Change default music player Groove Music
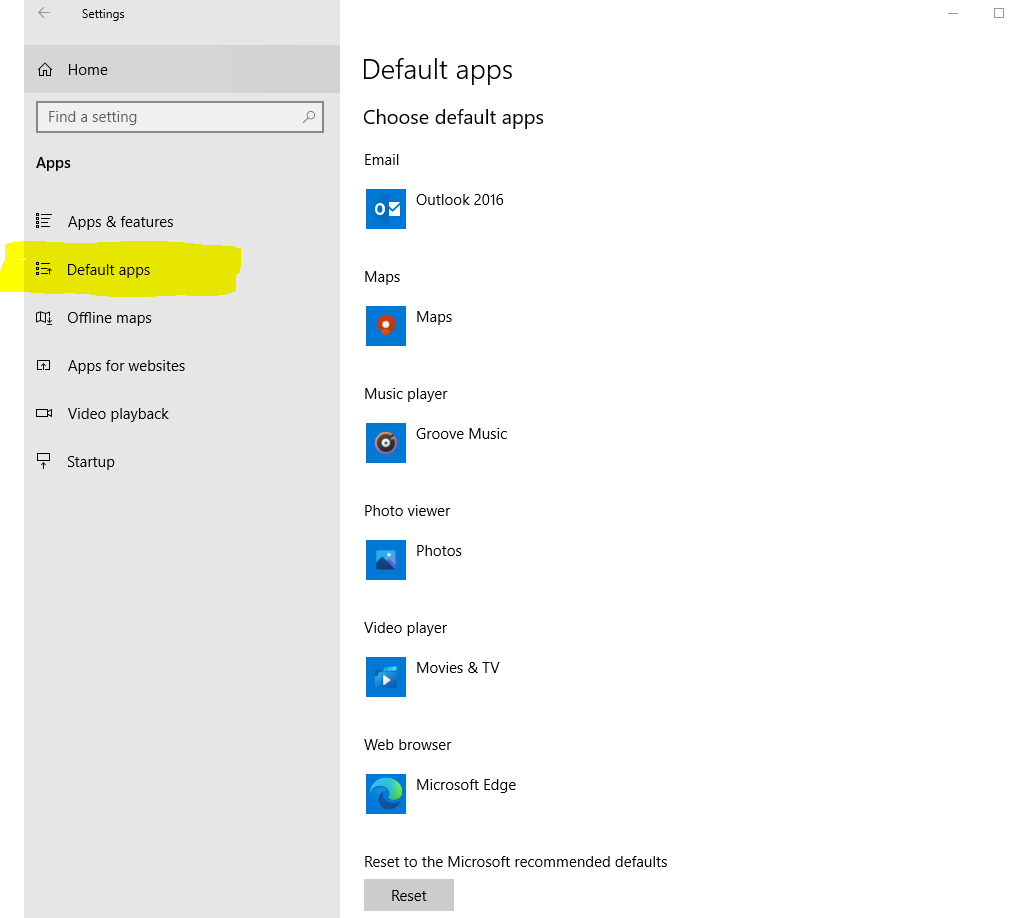 (461, 434)
